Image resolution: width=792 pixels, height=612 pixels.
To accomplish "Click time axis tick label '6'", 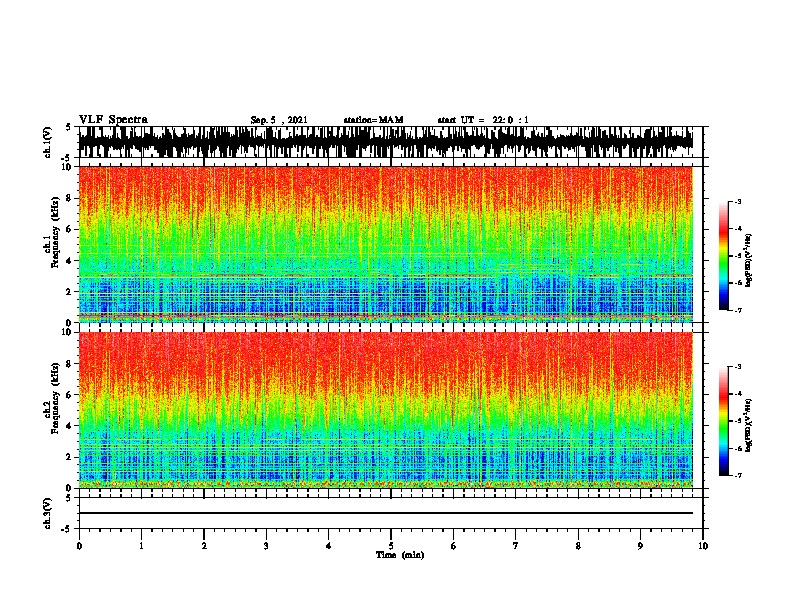I will coord(453,546).
